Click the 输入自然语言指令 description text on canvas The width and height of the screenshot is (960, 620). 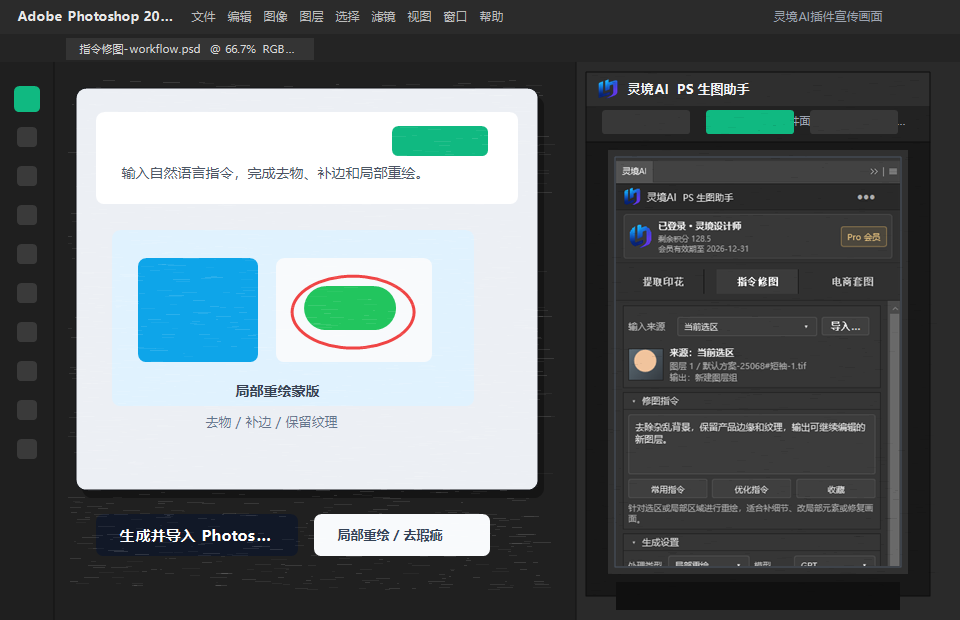[272, 174]
